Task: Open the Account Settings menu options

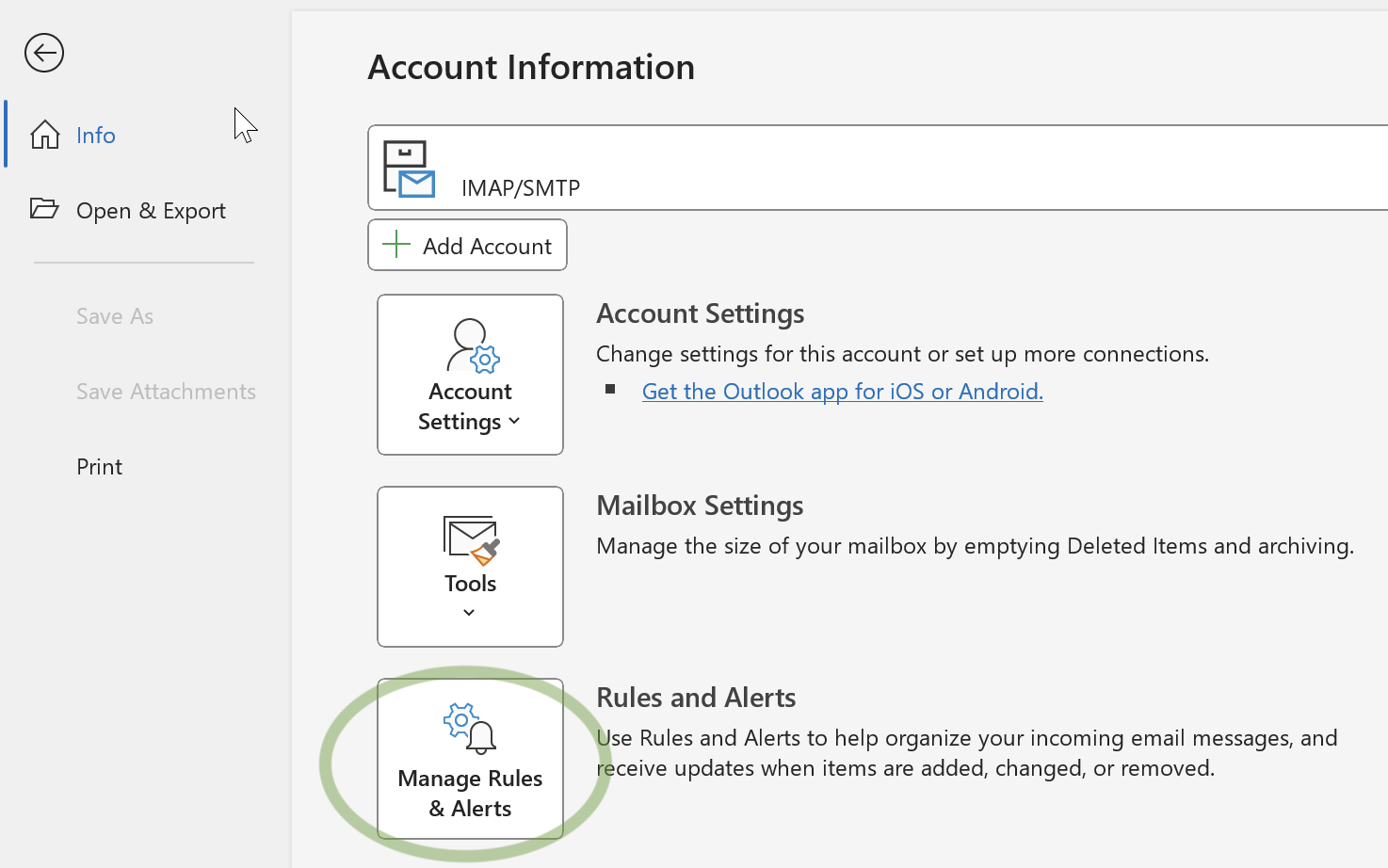Action: click(470, 375)
